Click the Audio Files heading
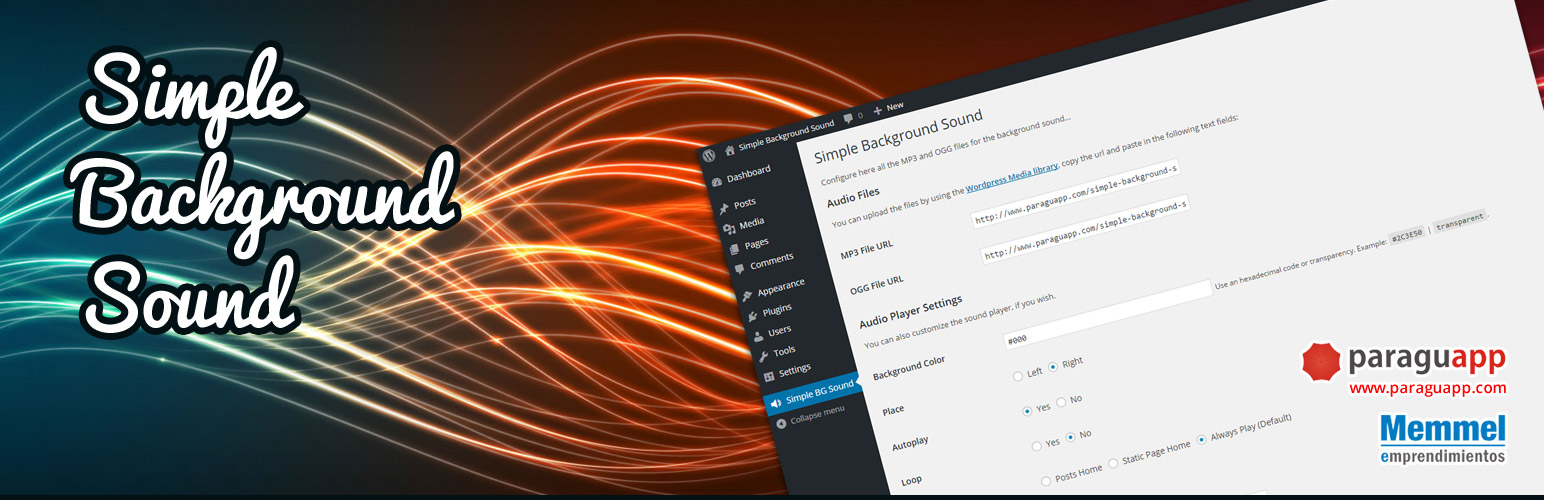 point(853,196)
